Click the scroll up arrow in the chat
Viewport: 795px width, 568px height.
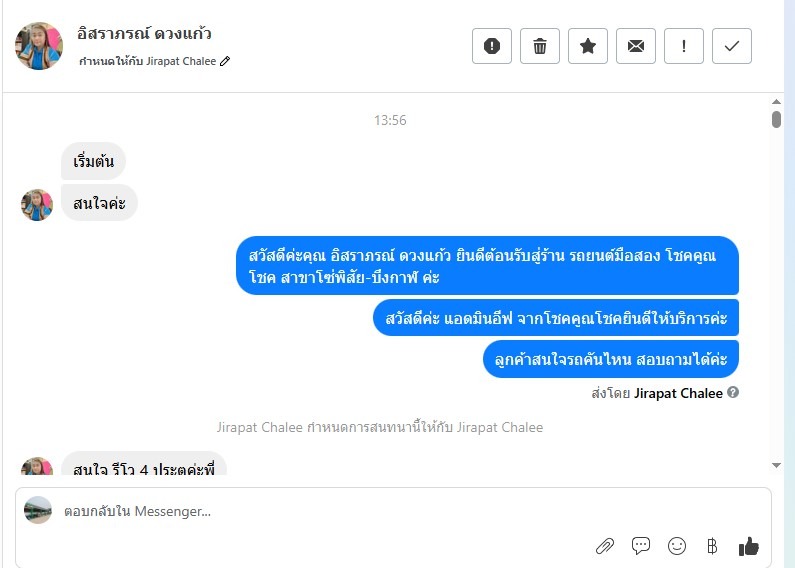776,102
